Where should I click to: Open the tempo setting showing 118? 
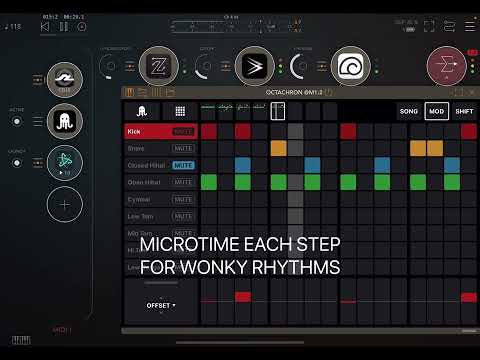point(12,26)
